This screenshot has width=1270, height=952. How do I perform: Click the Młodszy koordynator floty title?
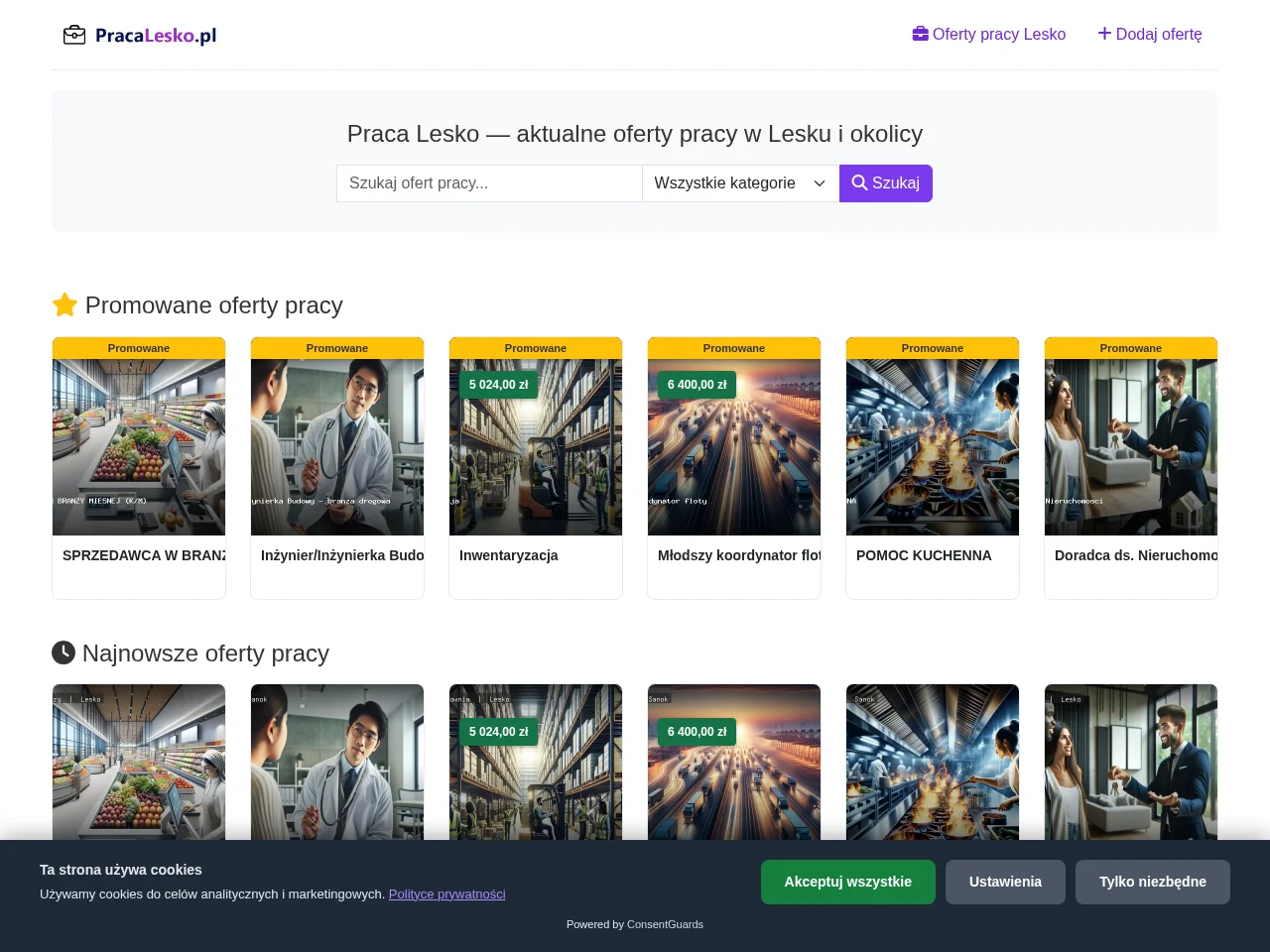click(739, 555)
